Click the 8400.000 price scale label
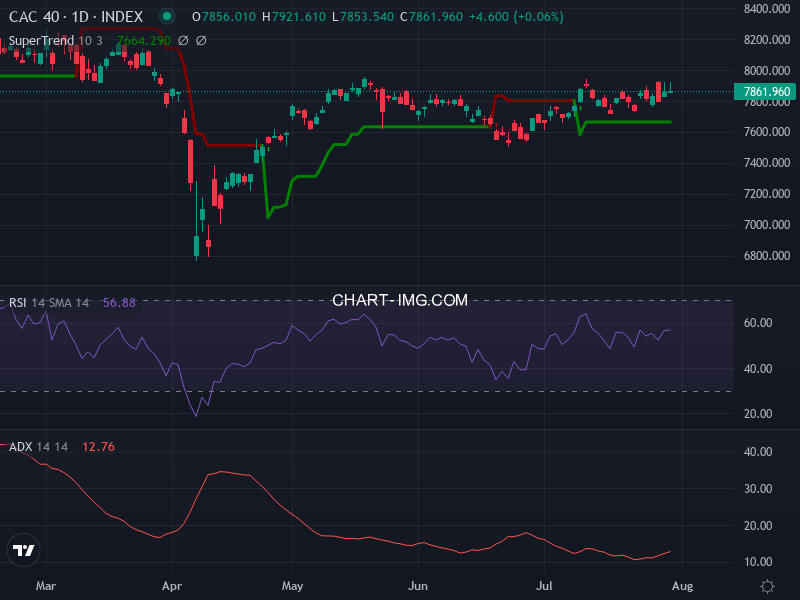Viewport: 800px width, 600px height. pyautogui.click(x=767, y=9)
